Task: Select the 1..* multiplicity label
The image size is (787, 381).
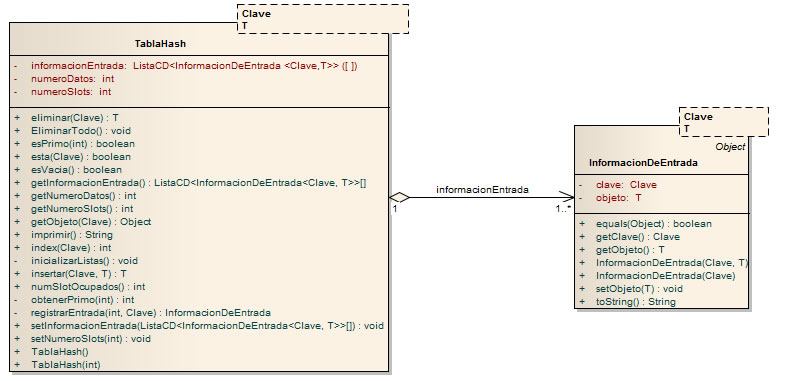Action: tap(563, 208)
